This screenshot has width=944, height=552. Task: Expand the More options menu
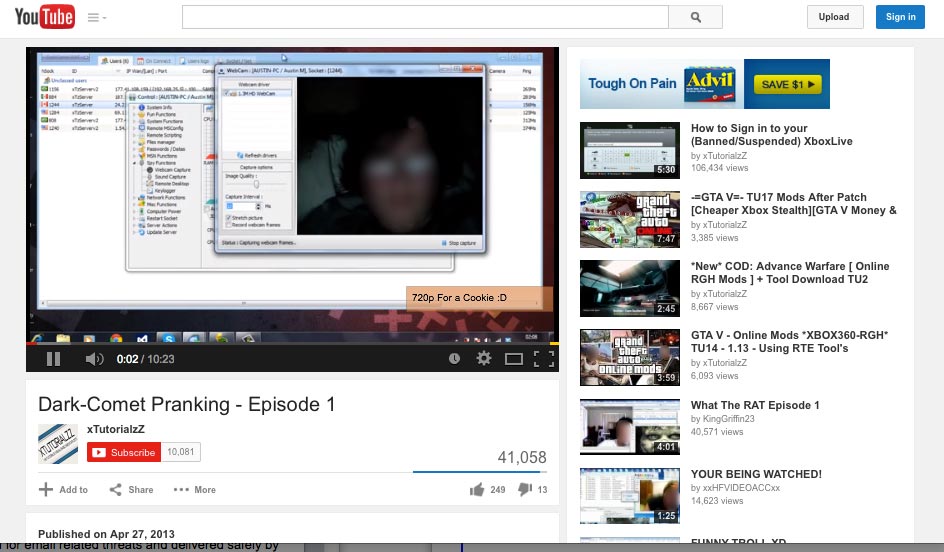194,490
